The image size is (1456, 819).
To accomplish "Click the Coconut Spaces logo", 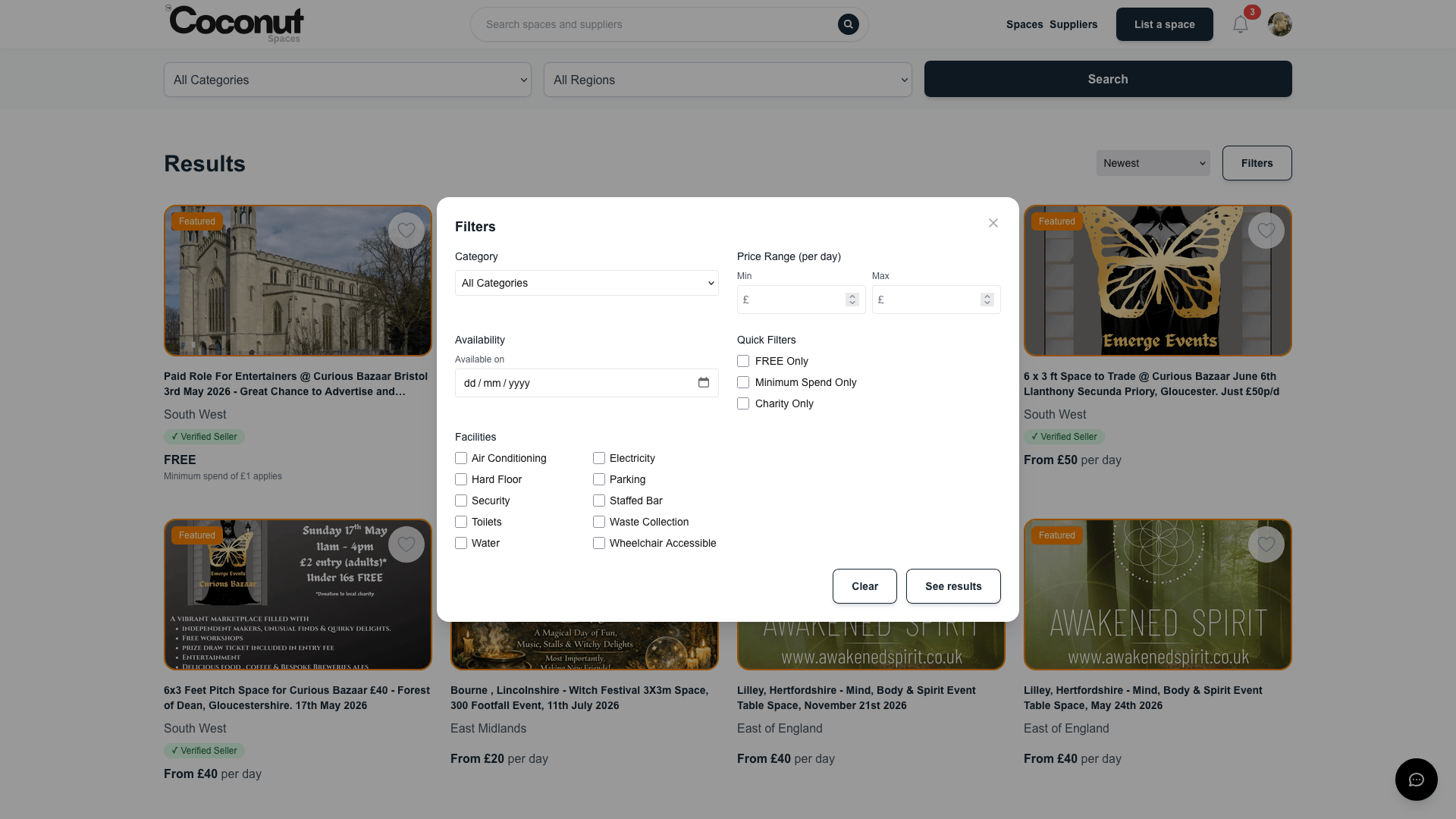I will [x=234, y=24].
